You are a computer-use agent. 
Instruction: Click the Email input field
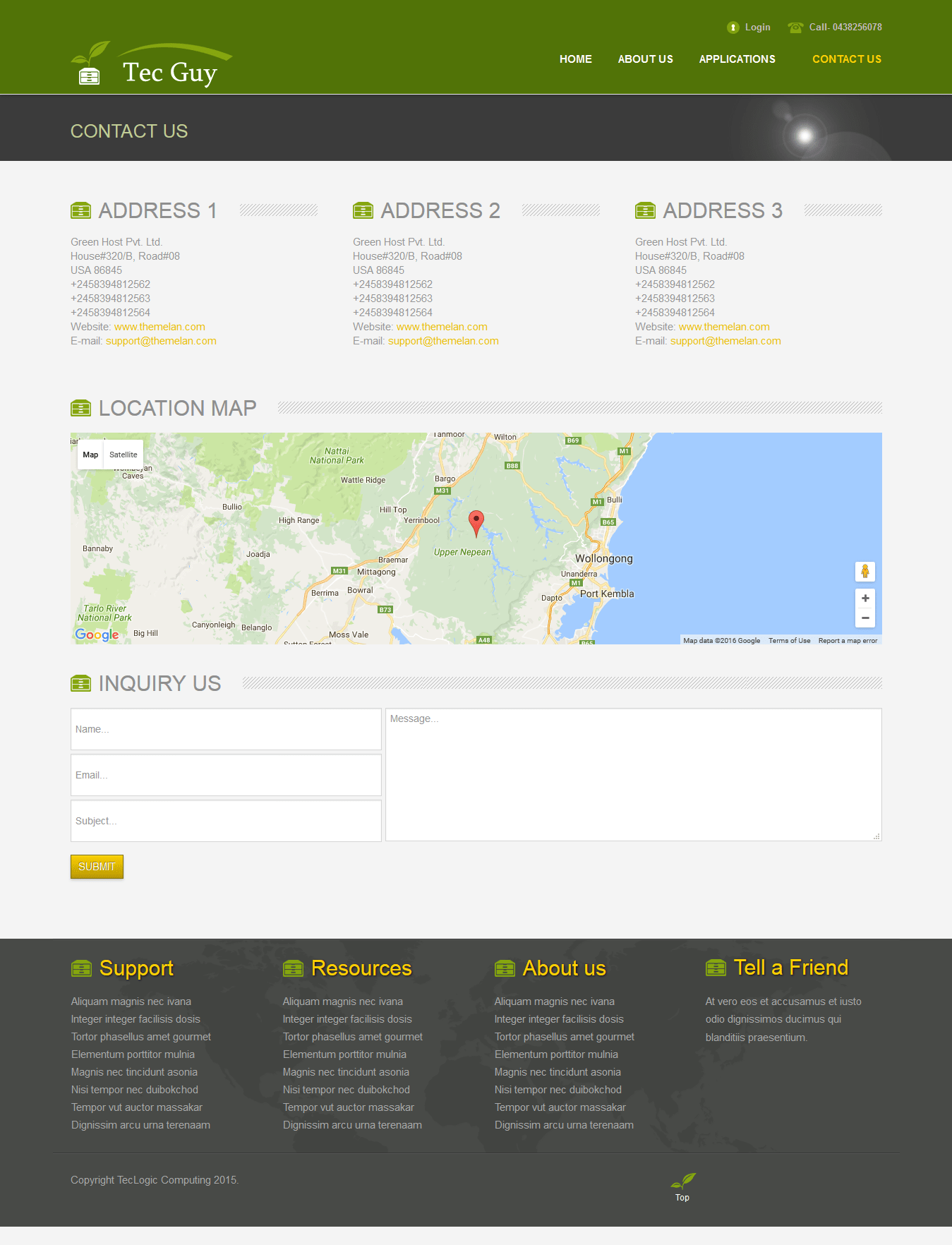tap(226, 775)
